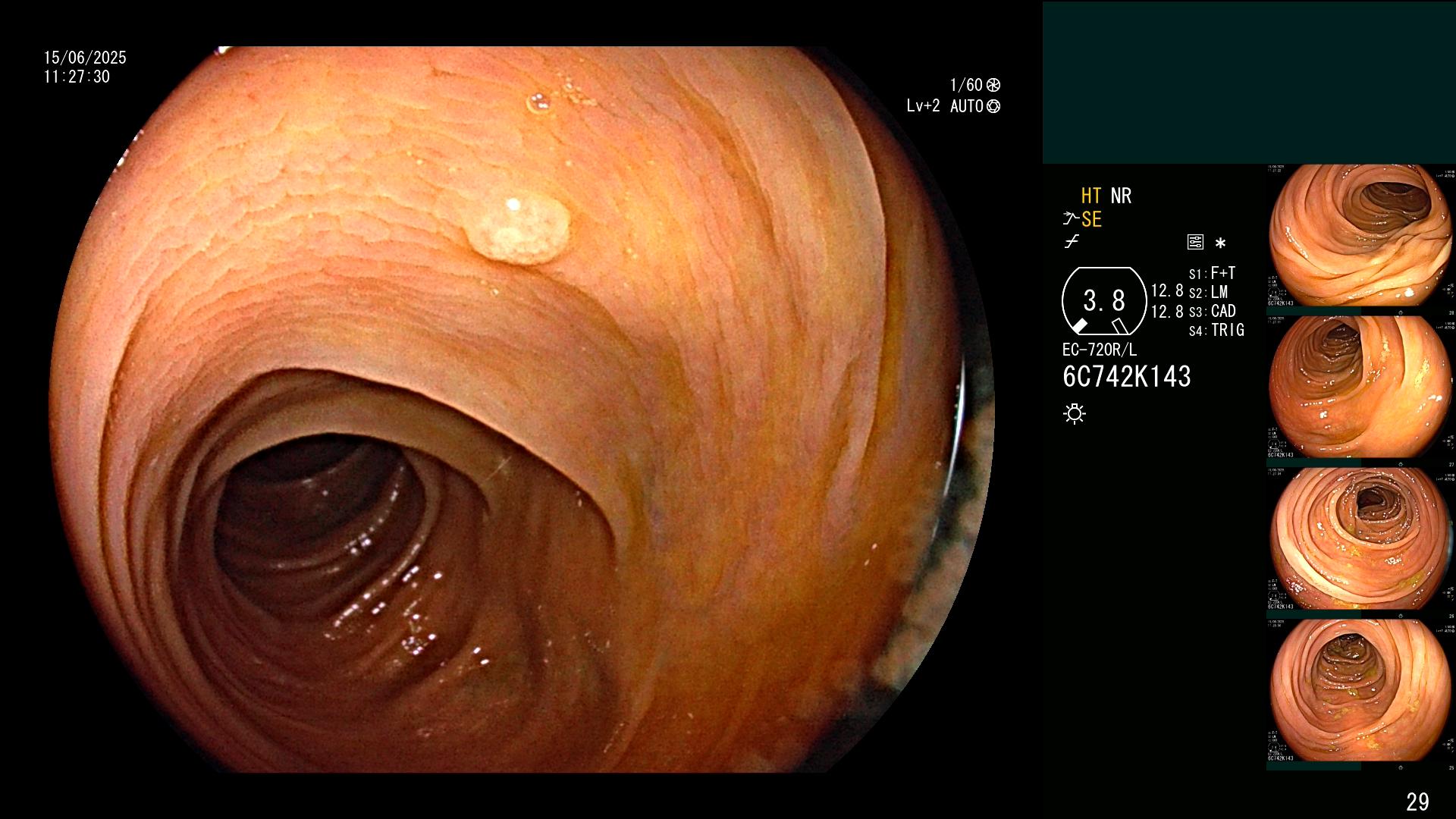Click the scope tip diagram showing 3.8
The image size is (1456, 819).
click(x=1103, y=301)
